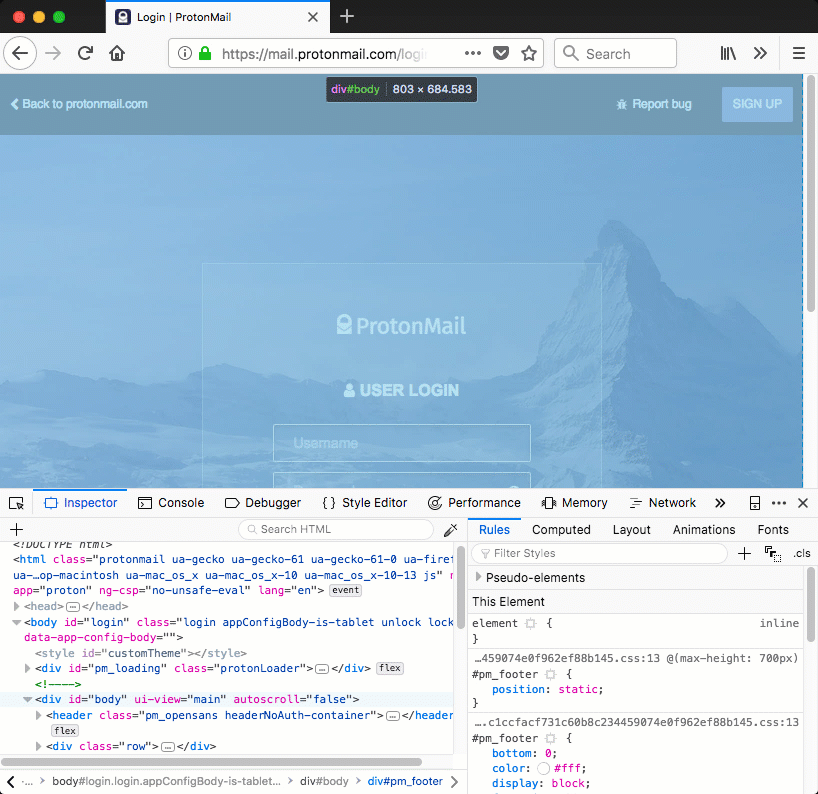This screenshot has width=818, height=794.
Task: Click the Username input field
Action: (402, 443)
